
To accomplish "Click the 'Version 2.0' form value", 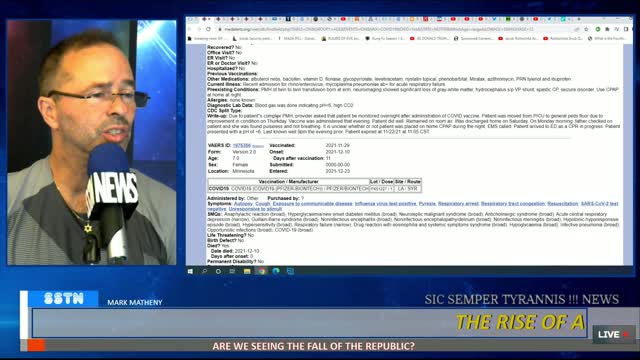I will click(x=244, y=152).
